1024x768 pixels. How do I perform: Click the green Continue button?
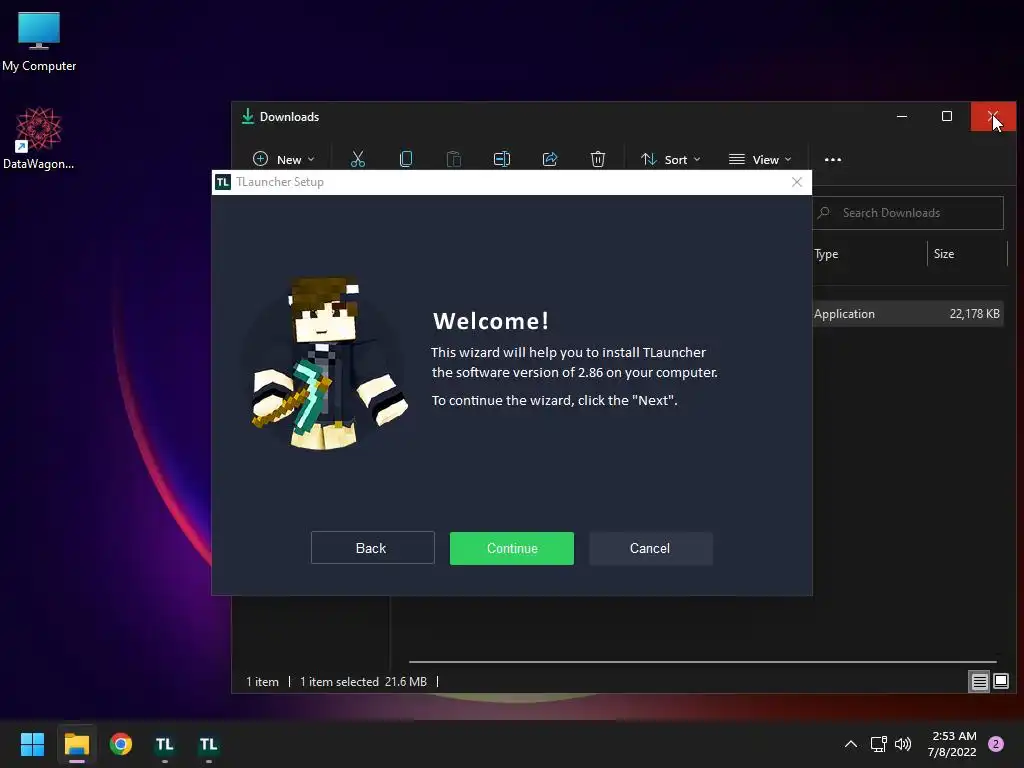pos(511,548)
